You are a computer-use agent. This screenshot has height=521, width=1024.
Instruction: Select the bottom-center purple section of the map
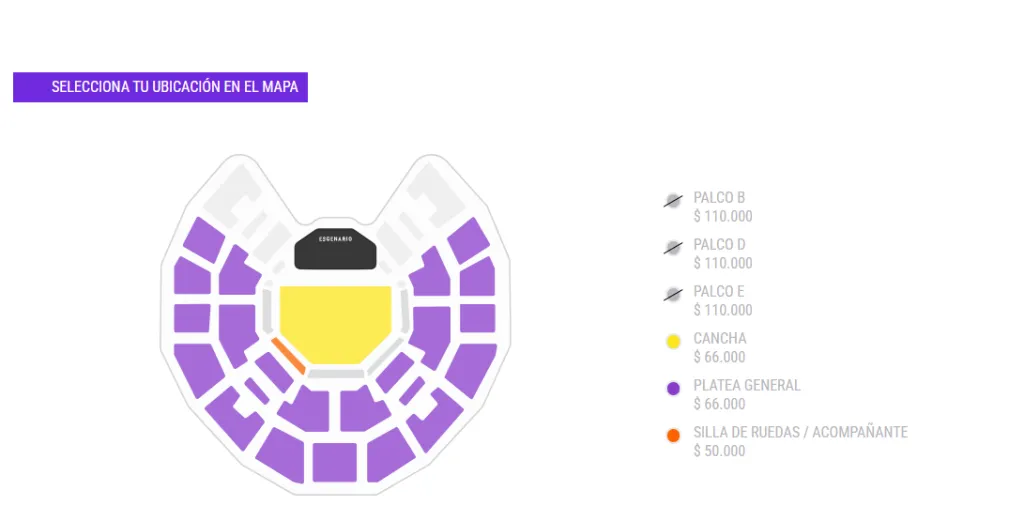point(334,462)
